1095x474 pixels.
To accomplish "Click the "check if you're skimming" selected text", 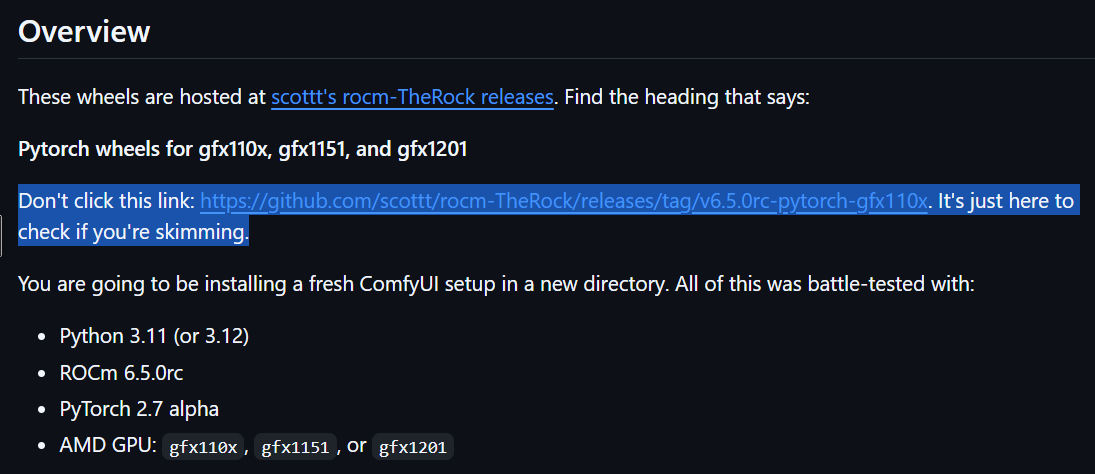I will pos(132,233).
